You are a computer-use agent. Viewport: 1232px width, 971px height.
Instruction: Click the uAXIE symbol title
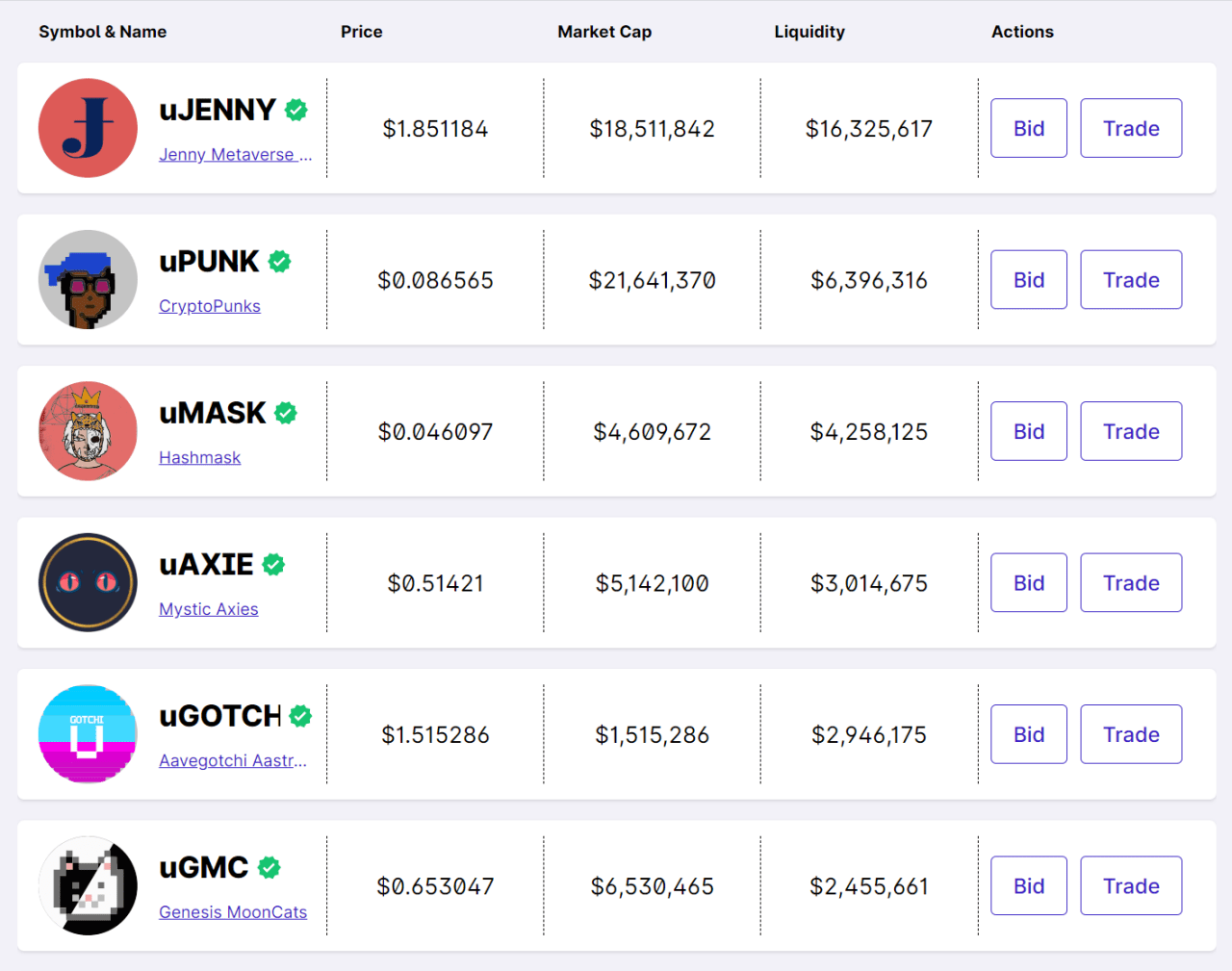point(206,565)
